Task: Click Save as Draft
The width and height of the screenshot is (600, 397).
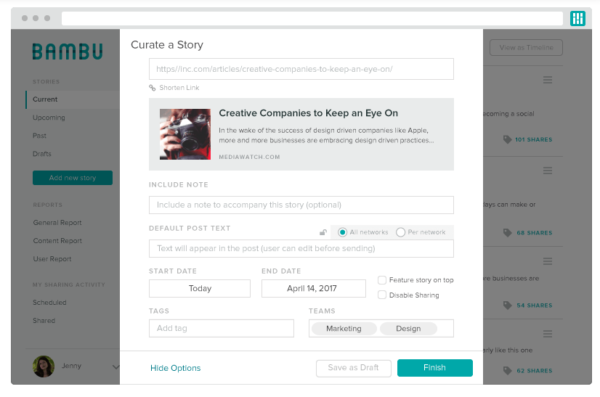Action: point(354,368)
